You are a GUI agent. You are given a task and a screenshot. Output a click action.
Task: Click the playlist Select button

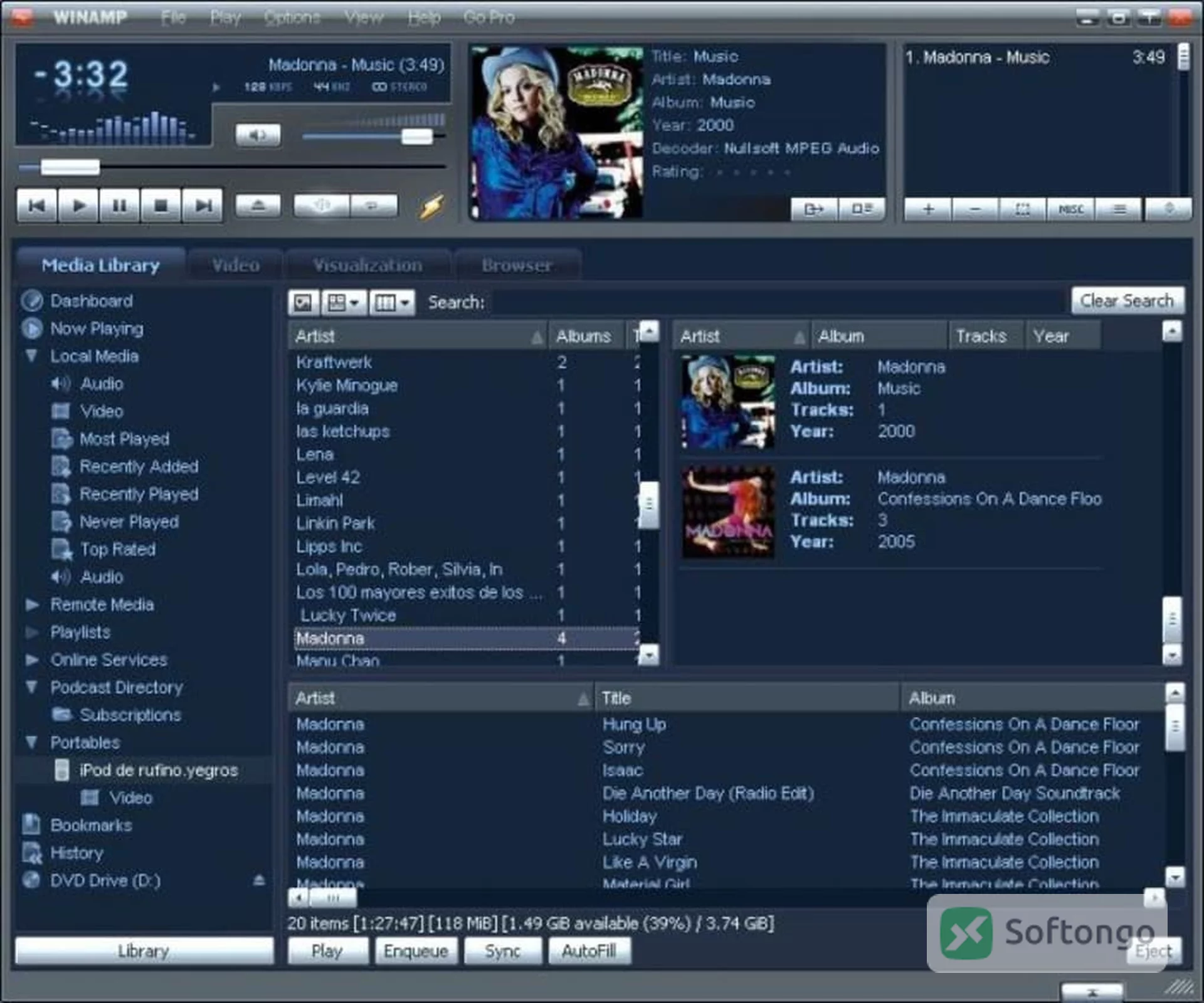coord(1023,209)
